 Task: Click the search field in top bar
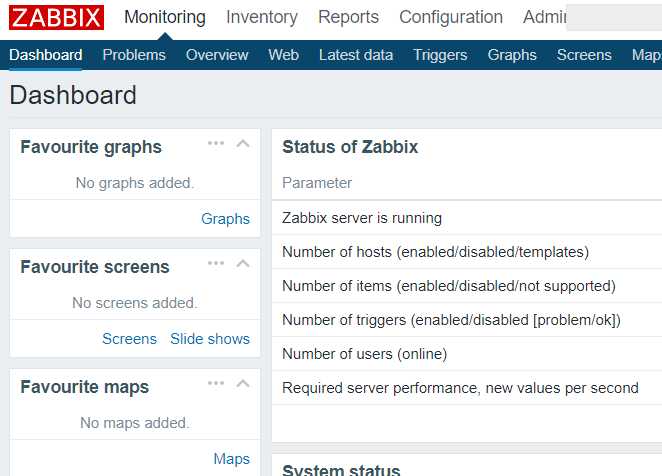pyautogui.click(x=614, y=17)
